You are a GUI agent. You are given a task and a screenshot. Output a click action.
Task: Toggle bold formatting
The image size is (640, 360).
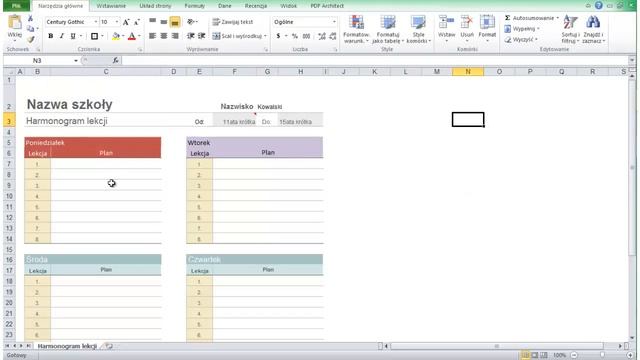tap(51, 36)
